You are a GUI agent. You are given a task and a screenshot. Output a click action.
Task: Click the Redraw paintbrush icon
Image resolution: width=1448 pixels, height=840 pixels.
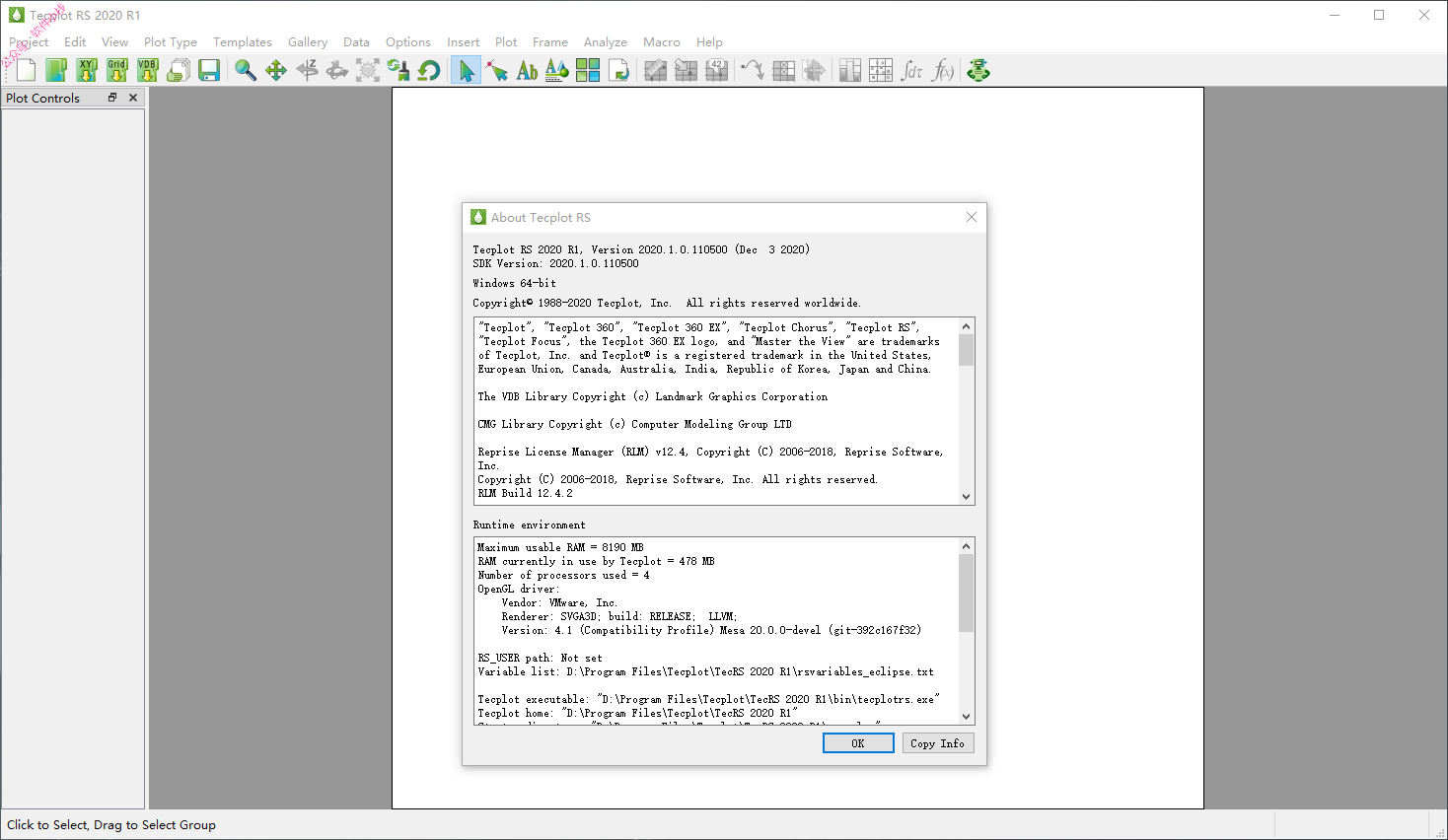click(398, 70)
